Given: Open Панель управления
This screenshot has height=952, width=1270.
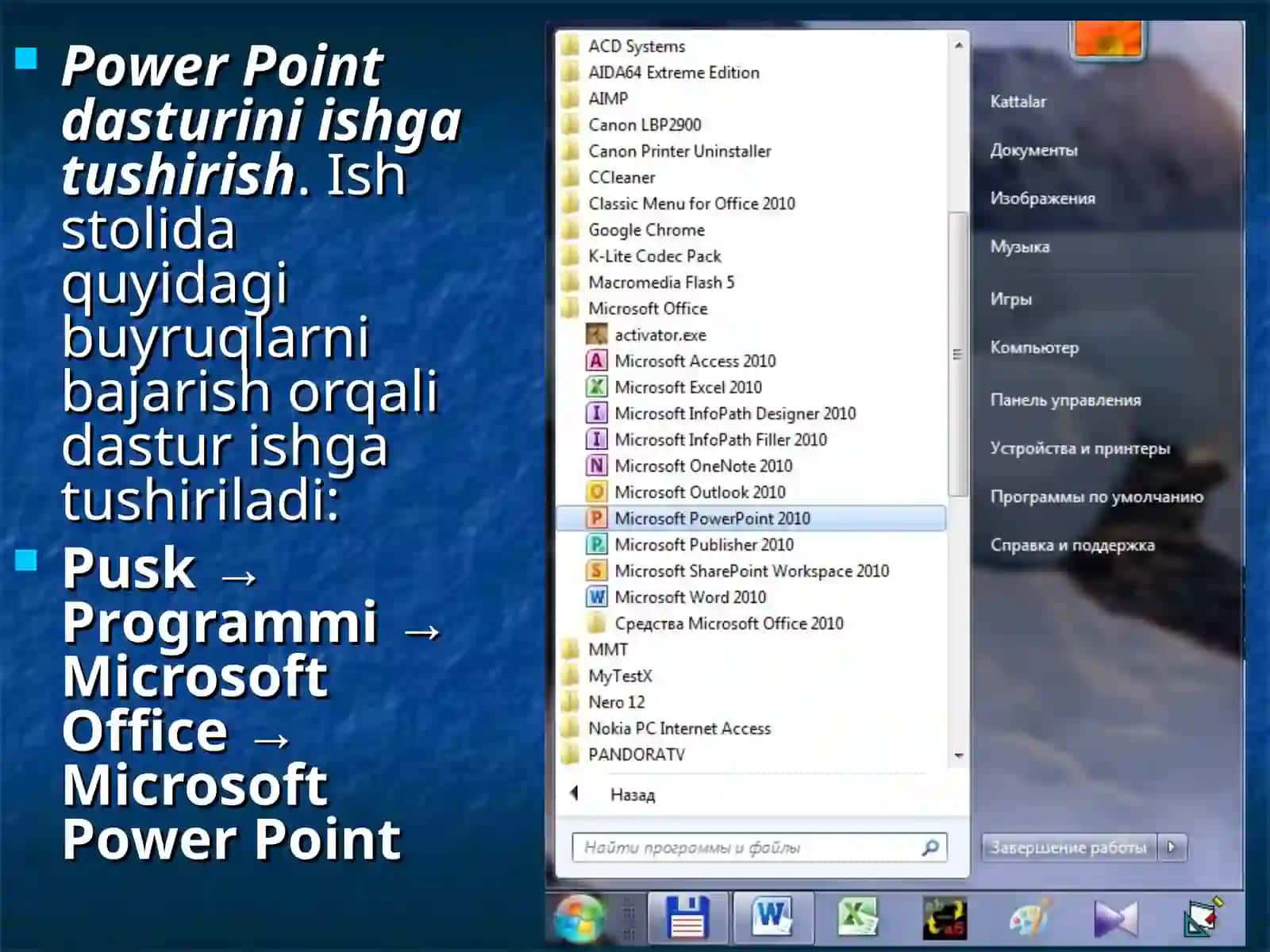Looking at the screenshot, I should coord(1064,400).
